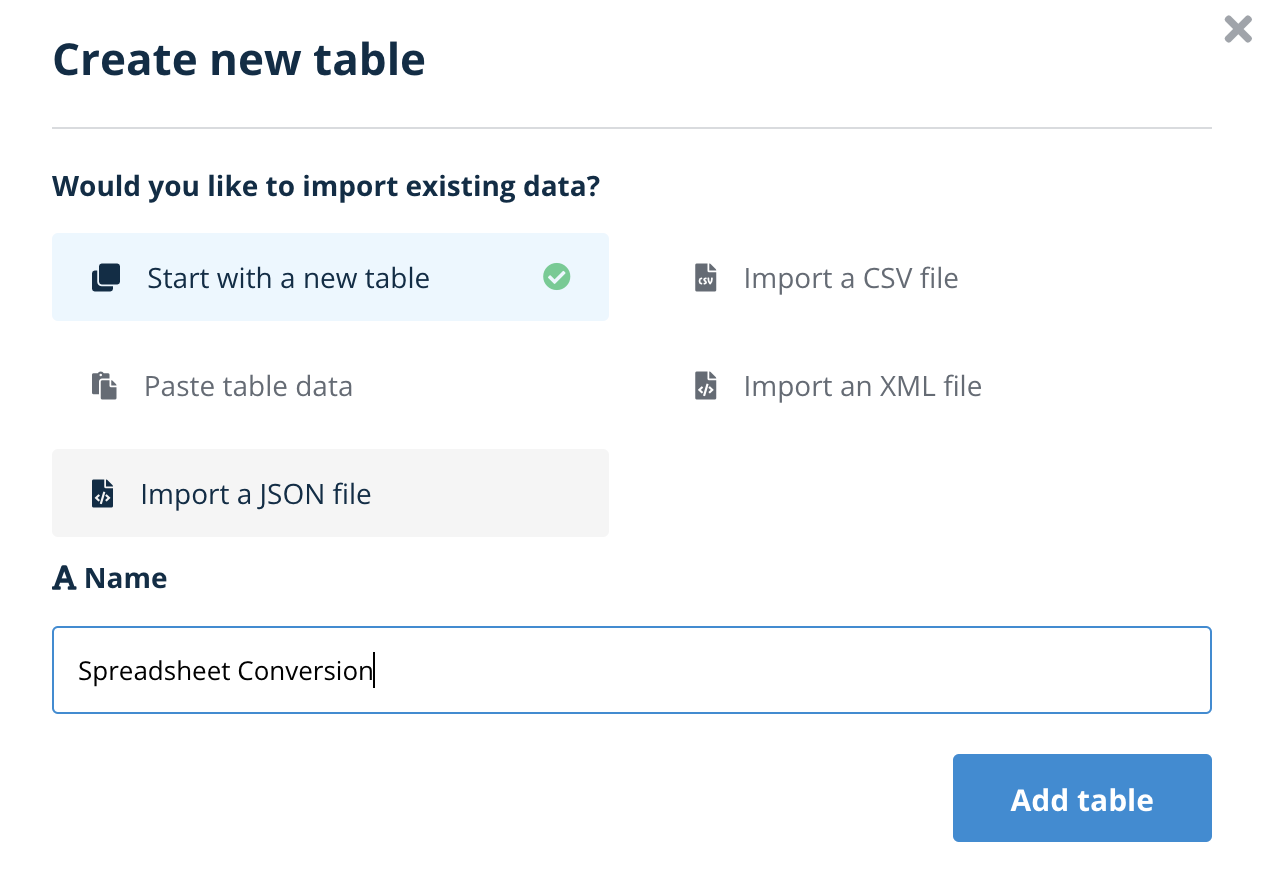Select the Start with a new table option
Viewport: 1270px width, 872px height.
pyautogui.click(x=330, y=277)
